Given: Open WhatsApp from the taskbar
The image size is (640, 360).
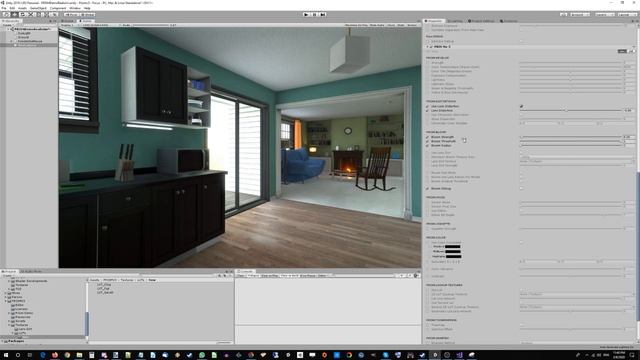Looking at the screenshot, I should pyautogui.click(x=202, y=355).
